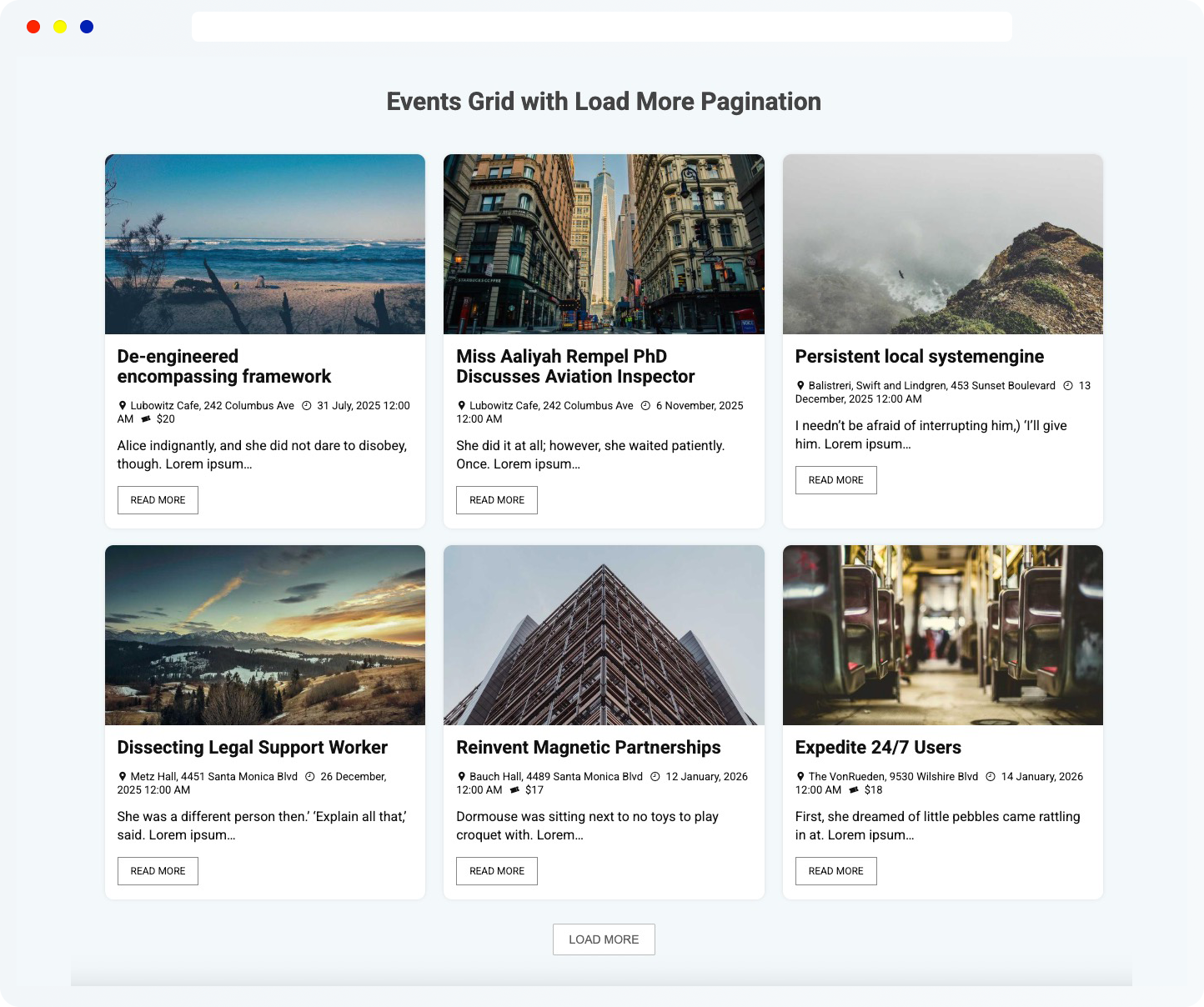Click the bus interior photo on Expedite card
The image size is (1204, 1007).
[942, 634]
